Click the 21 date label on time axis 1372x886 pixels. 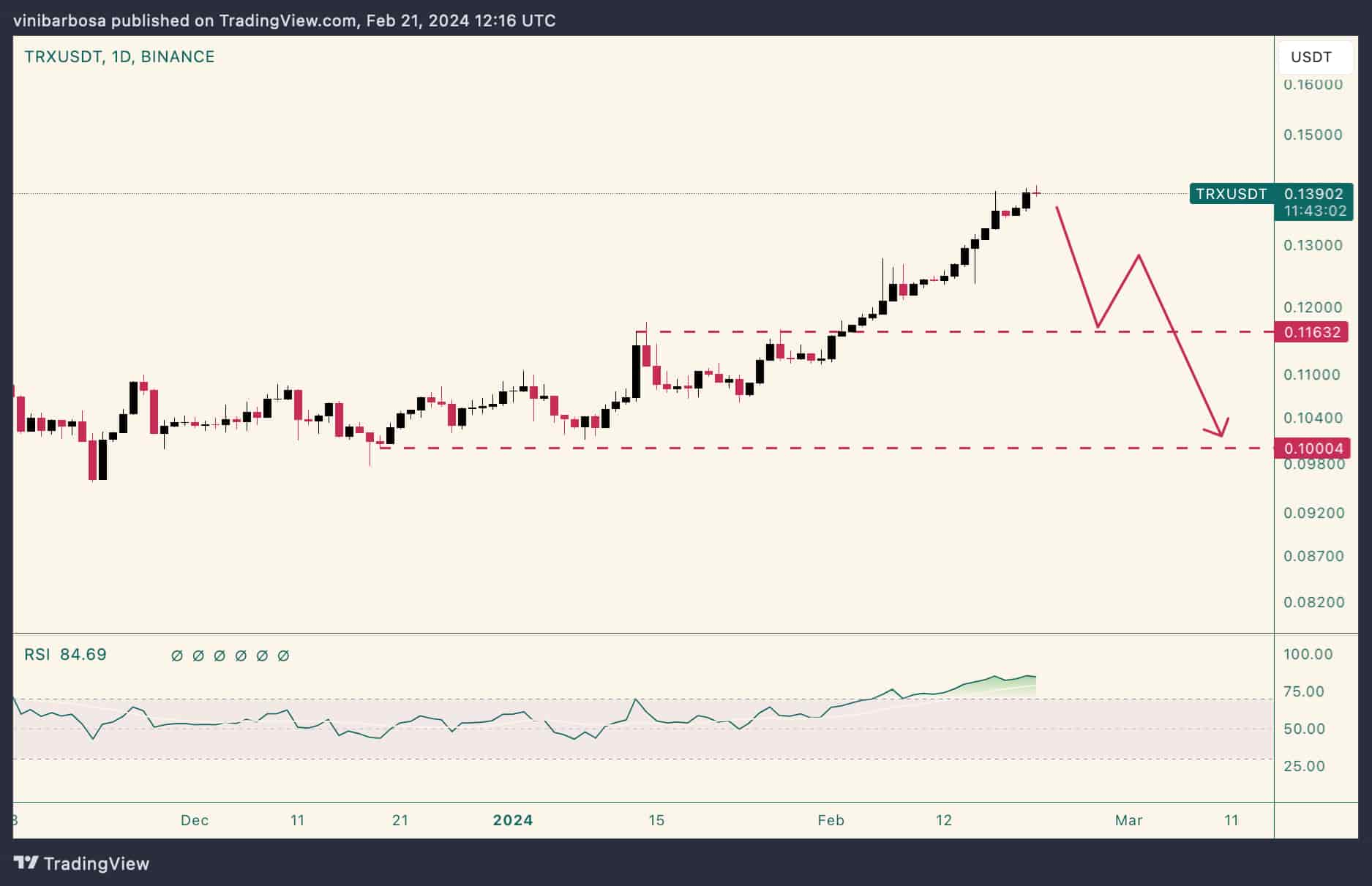click(400, 820)
